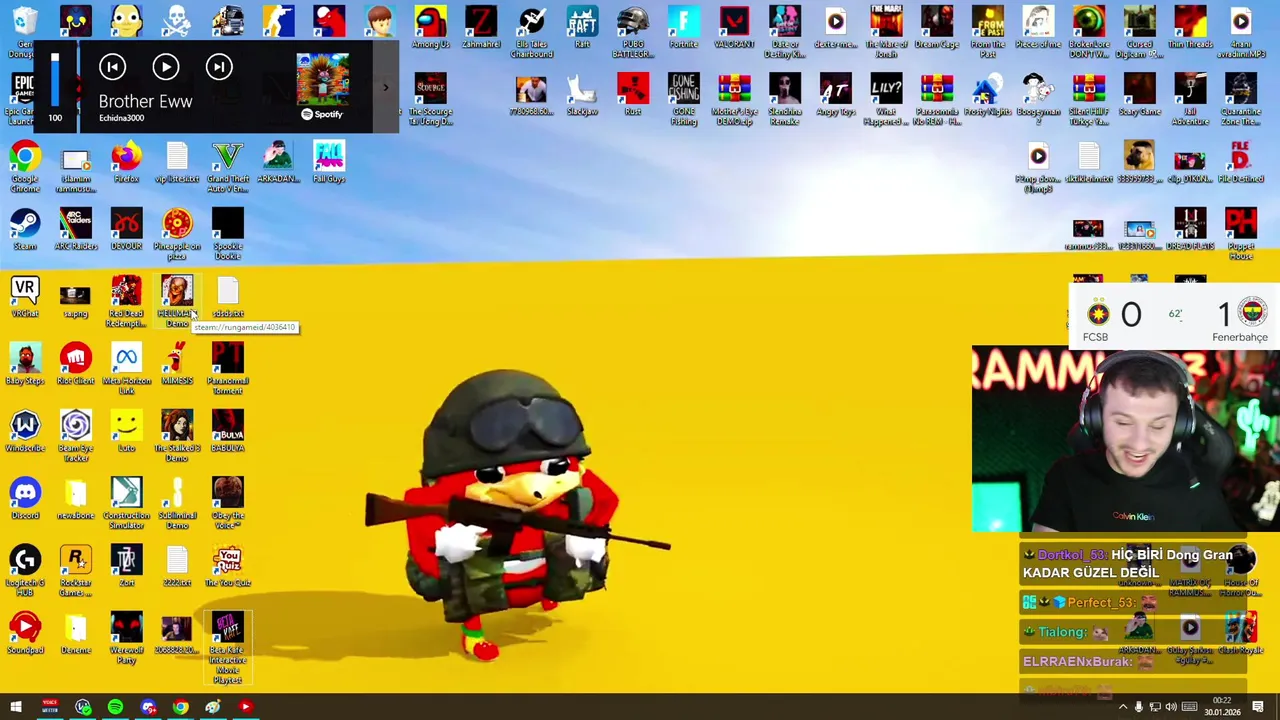
Task: Select the Grand Theft Auto V icon
Action: click(228, 167)
